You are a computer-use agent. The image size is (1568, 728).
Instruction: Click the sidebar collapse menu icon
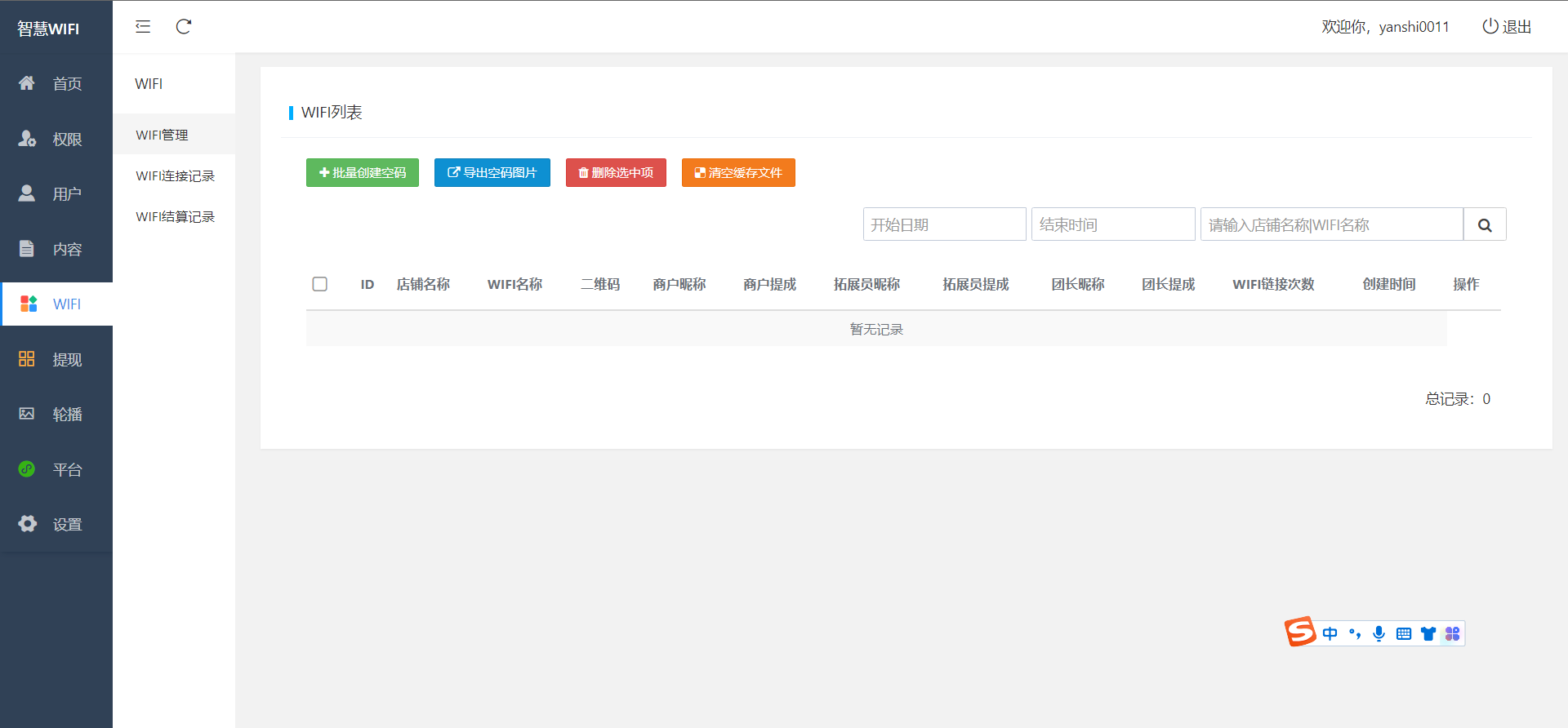[143, 27]
